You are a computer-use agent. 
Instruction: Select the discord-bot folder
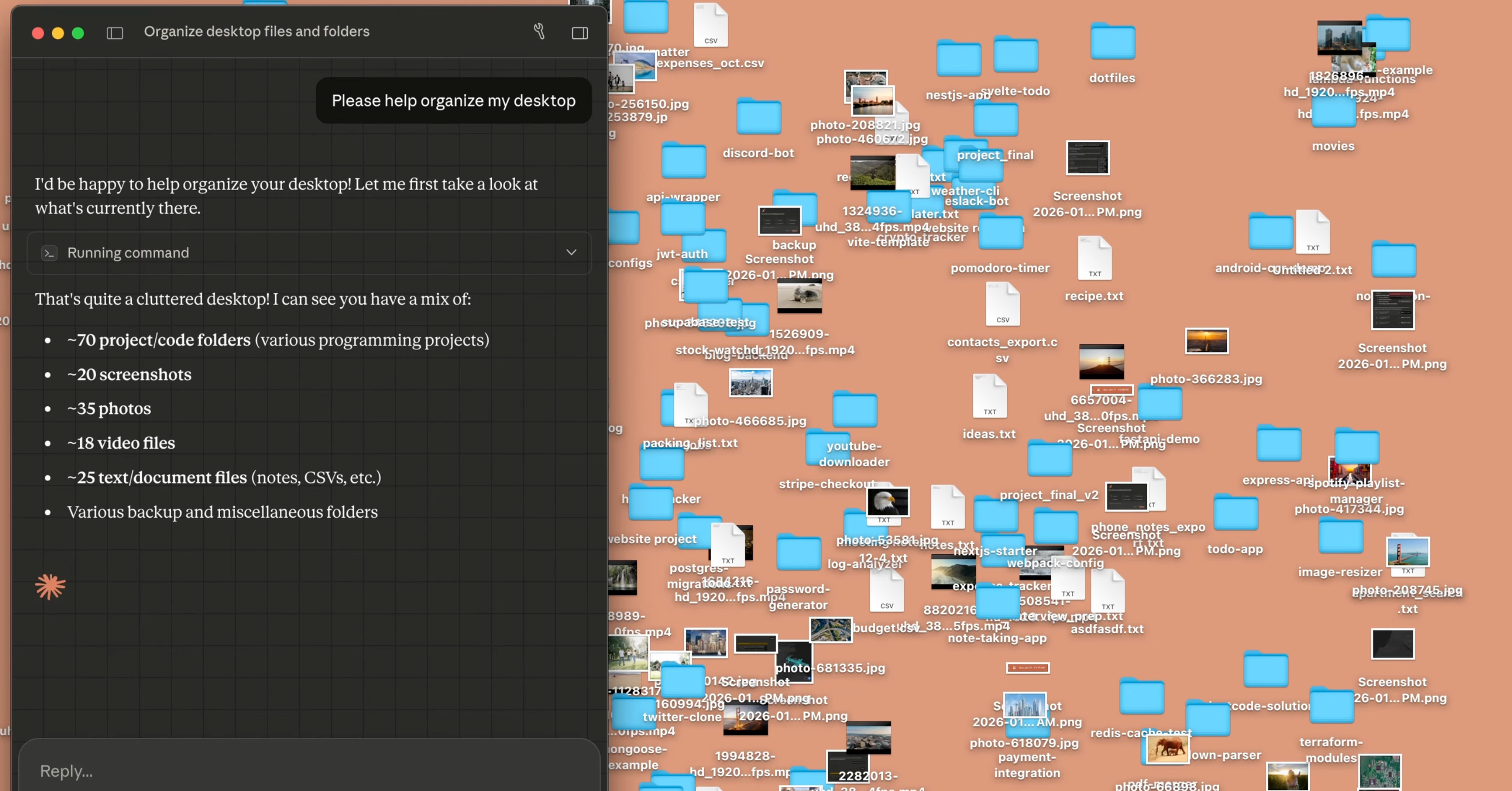coord(758,117)
